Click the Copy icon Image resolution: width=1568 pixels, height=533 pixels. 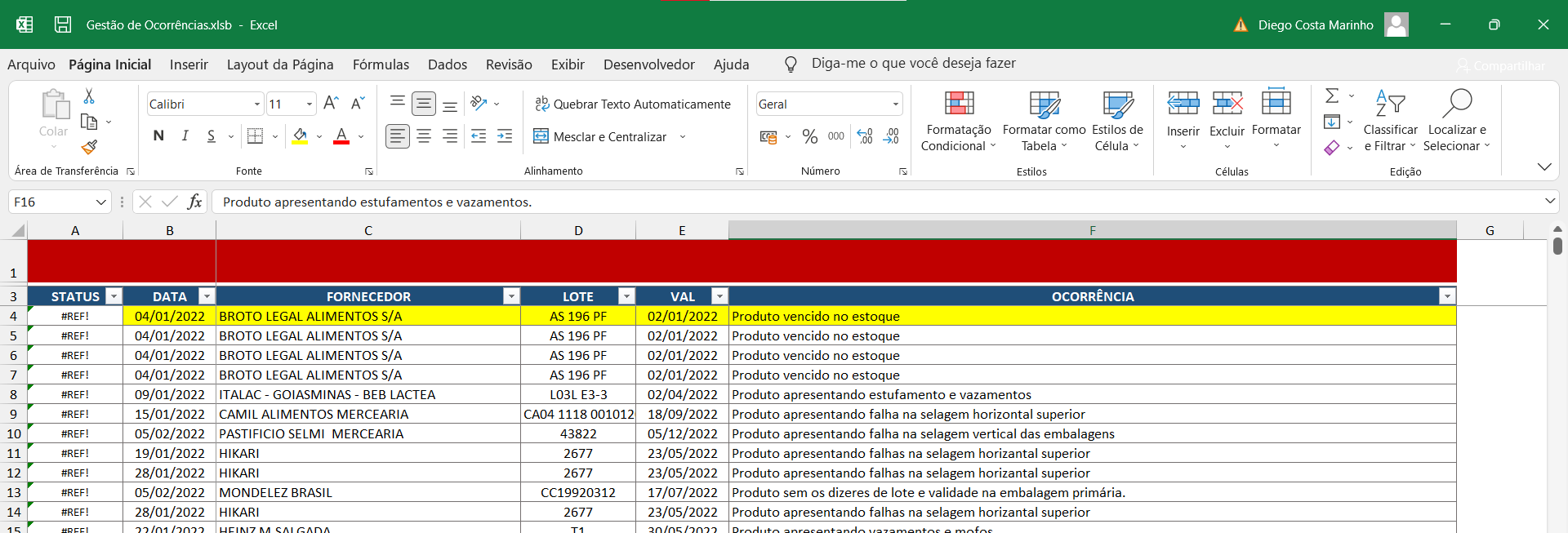[x=89, y=122]
